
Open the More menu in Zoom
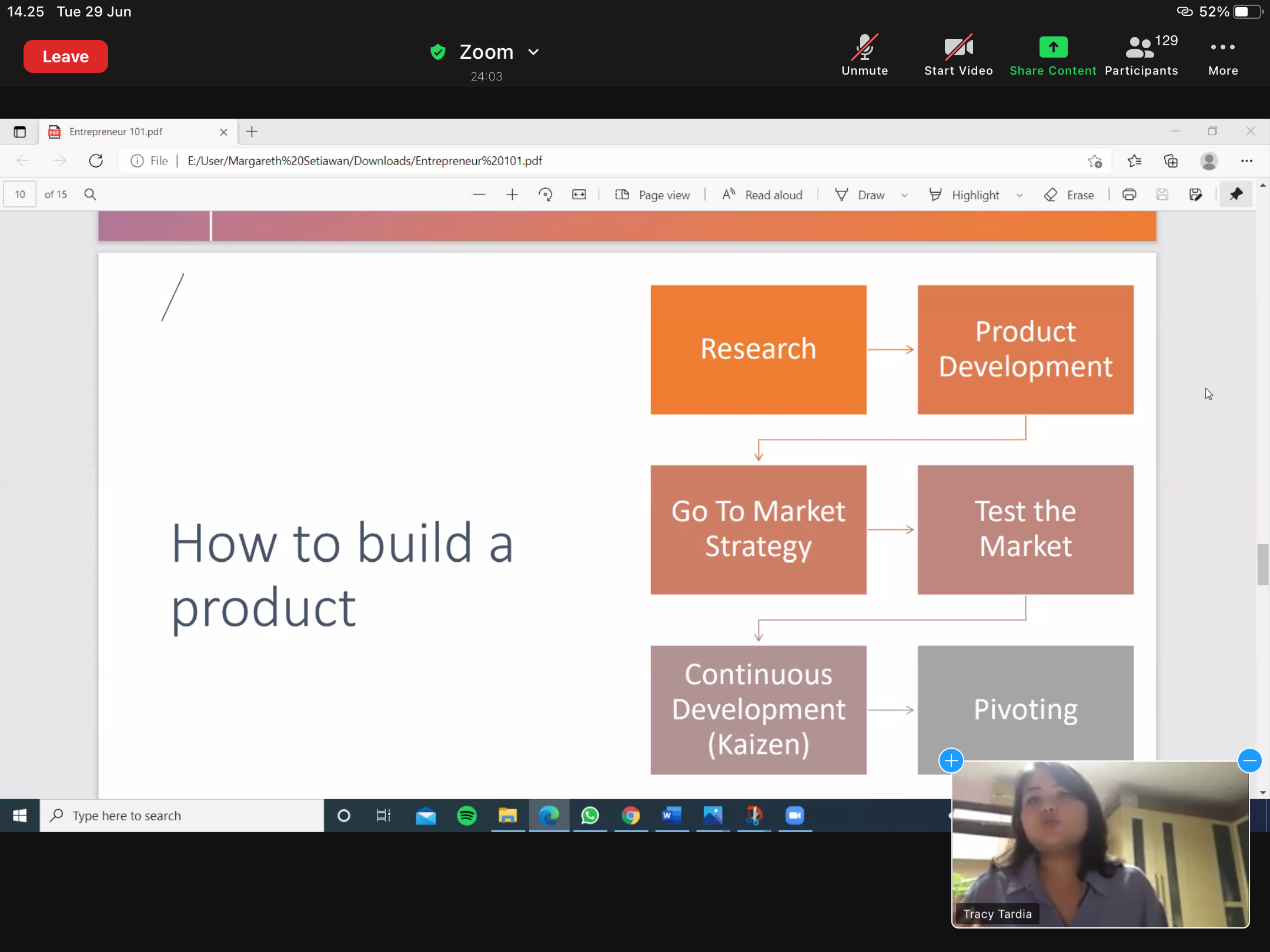point(1223,56)
